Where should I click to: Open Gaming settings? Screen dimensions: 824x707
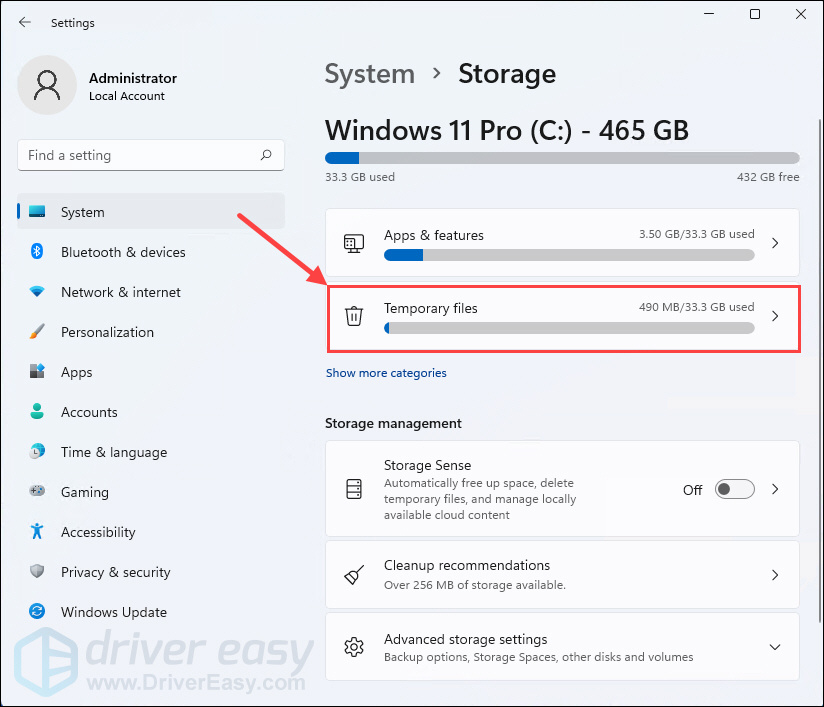tap(151, 491)
